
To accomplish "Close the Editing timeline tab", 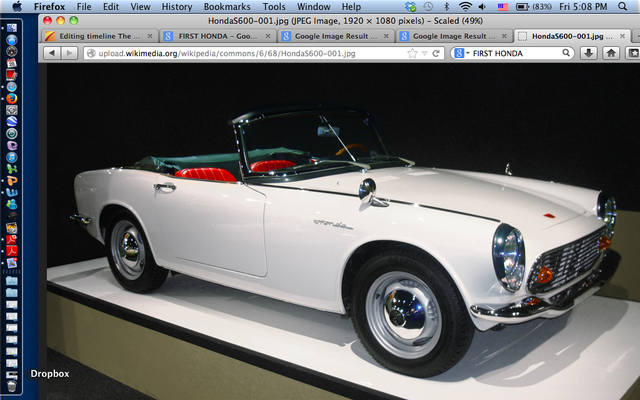I will tap(150, 36).
